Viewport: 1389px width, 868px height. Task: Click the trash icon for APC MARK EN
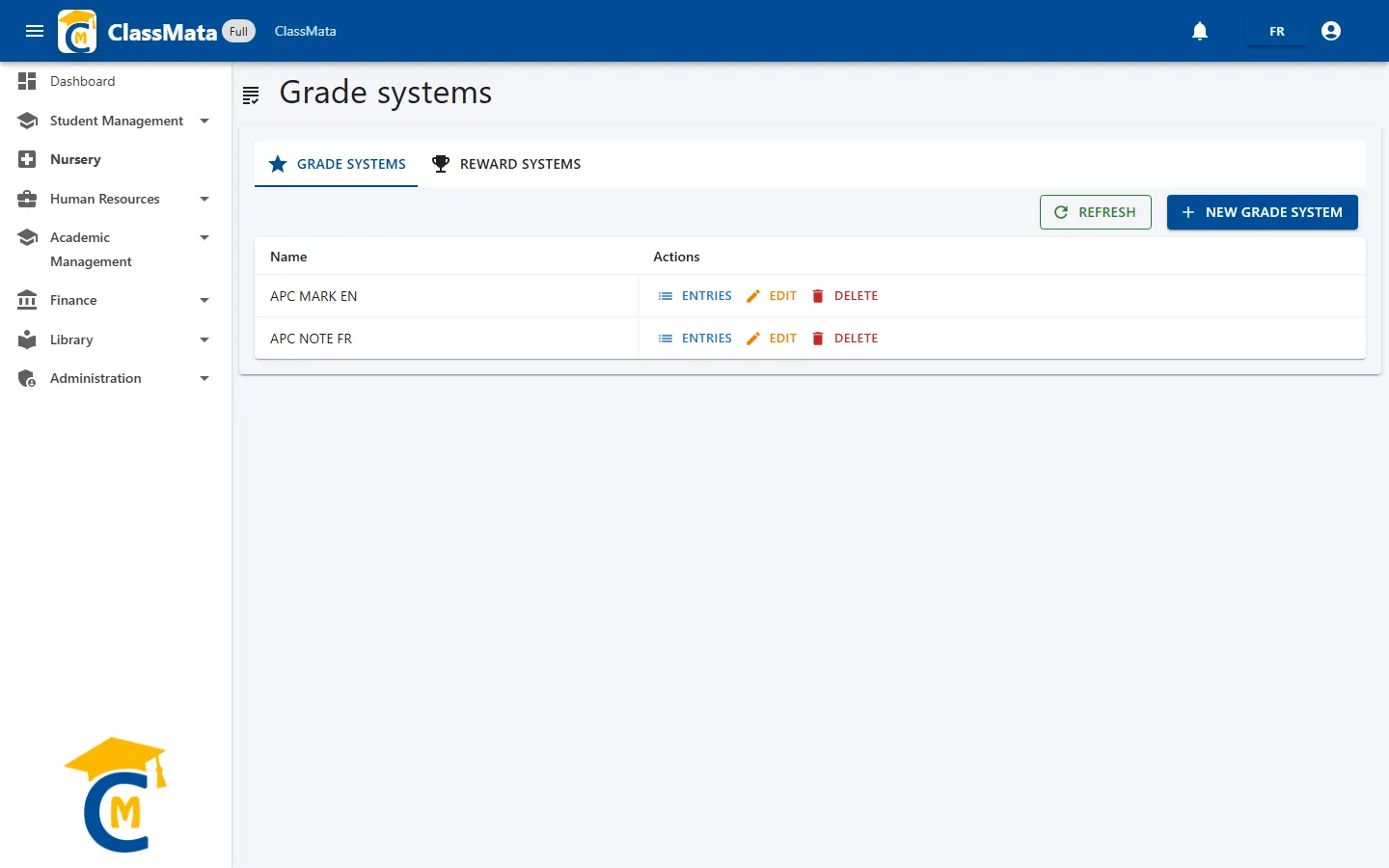818,296
